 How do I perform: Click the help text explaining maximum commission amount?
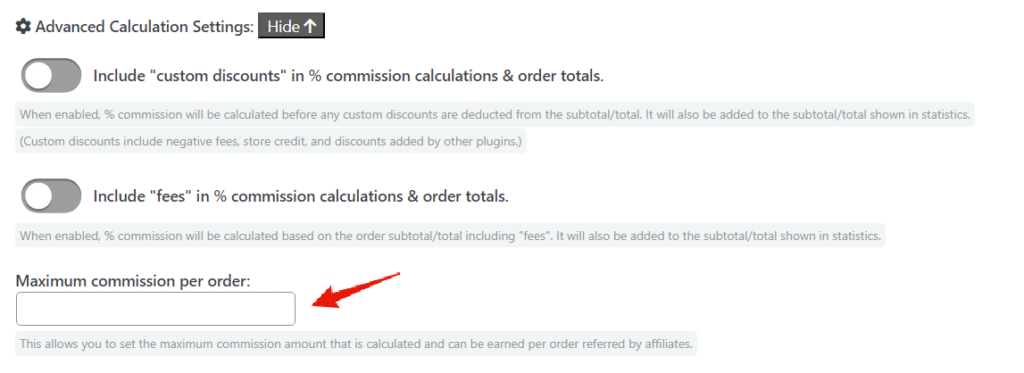(x=356, y=344)
